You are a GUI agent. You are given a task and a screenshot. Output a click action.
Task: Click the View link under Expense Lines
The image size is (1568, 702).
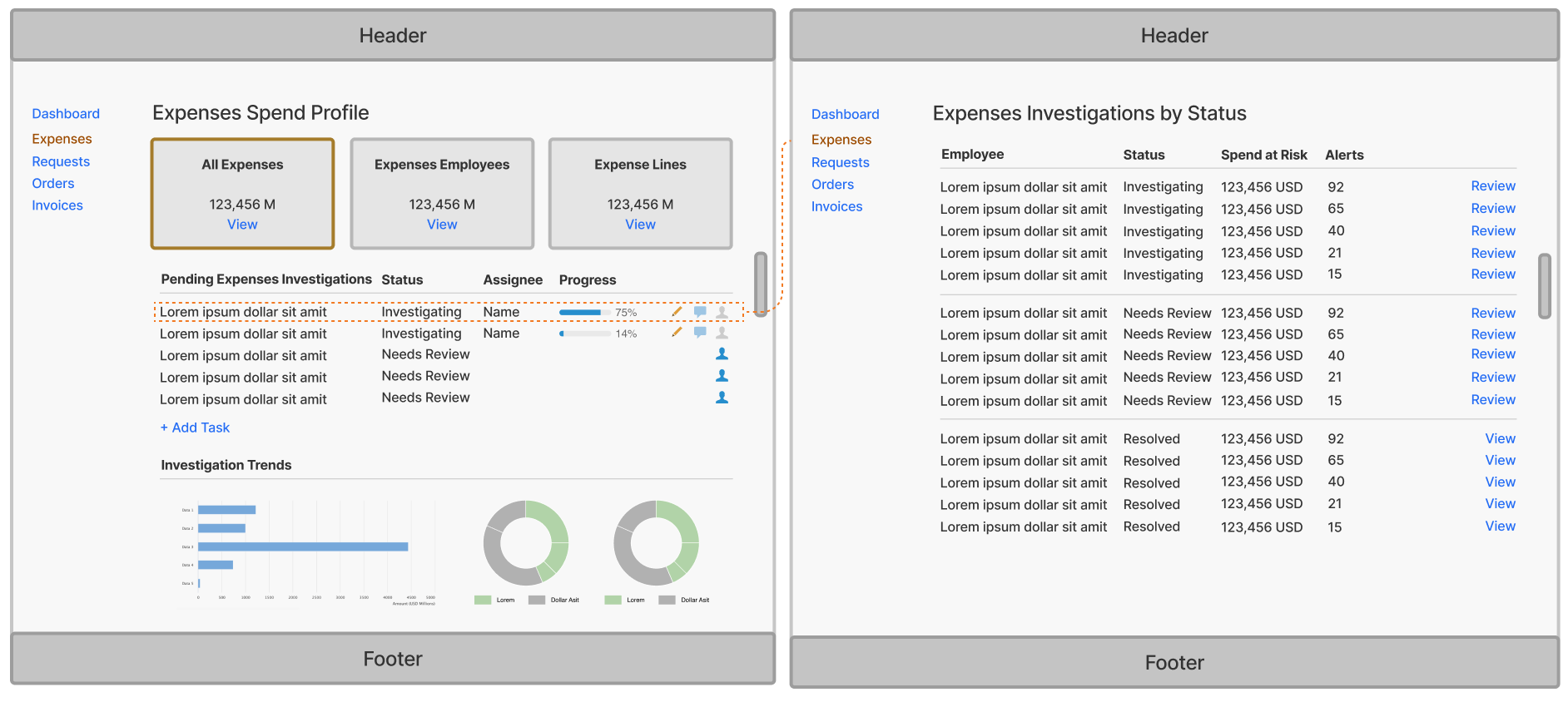pos(640,225)
